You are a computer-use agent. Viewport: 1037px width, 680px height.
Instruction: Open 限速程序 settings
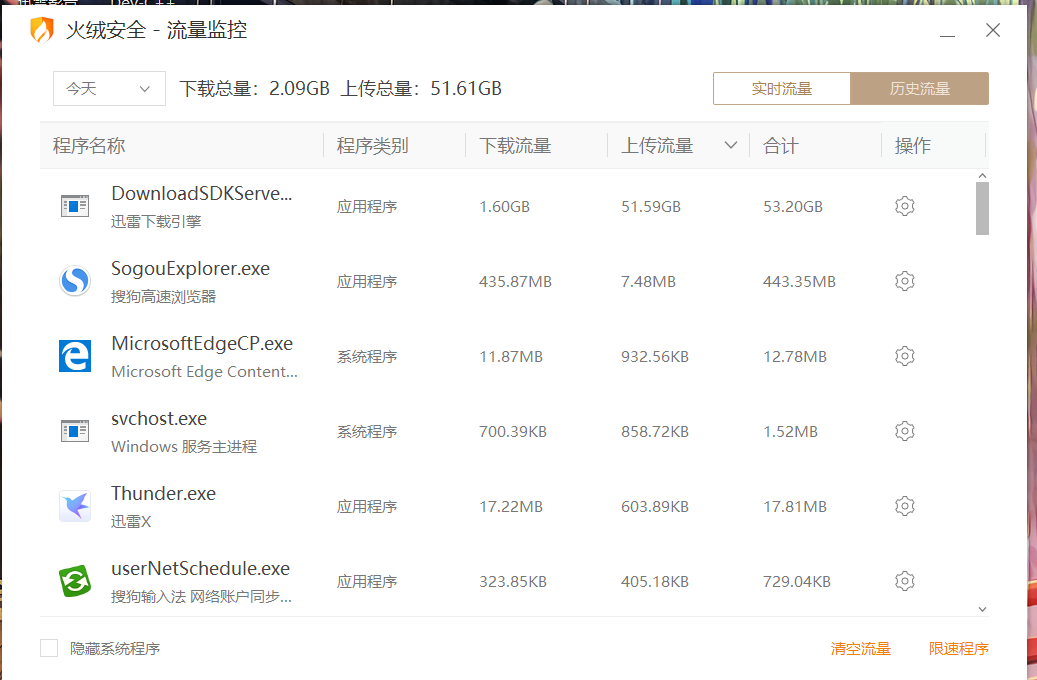point(956,648)
